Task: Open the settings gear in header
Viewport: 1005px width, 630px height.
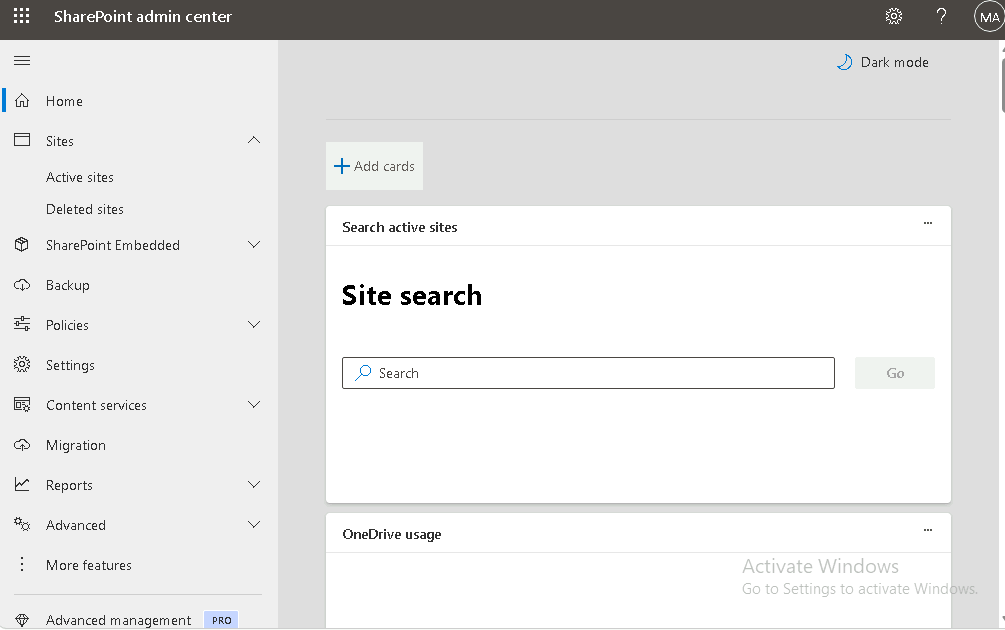Action: [x=893, y=16]
